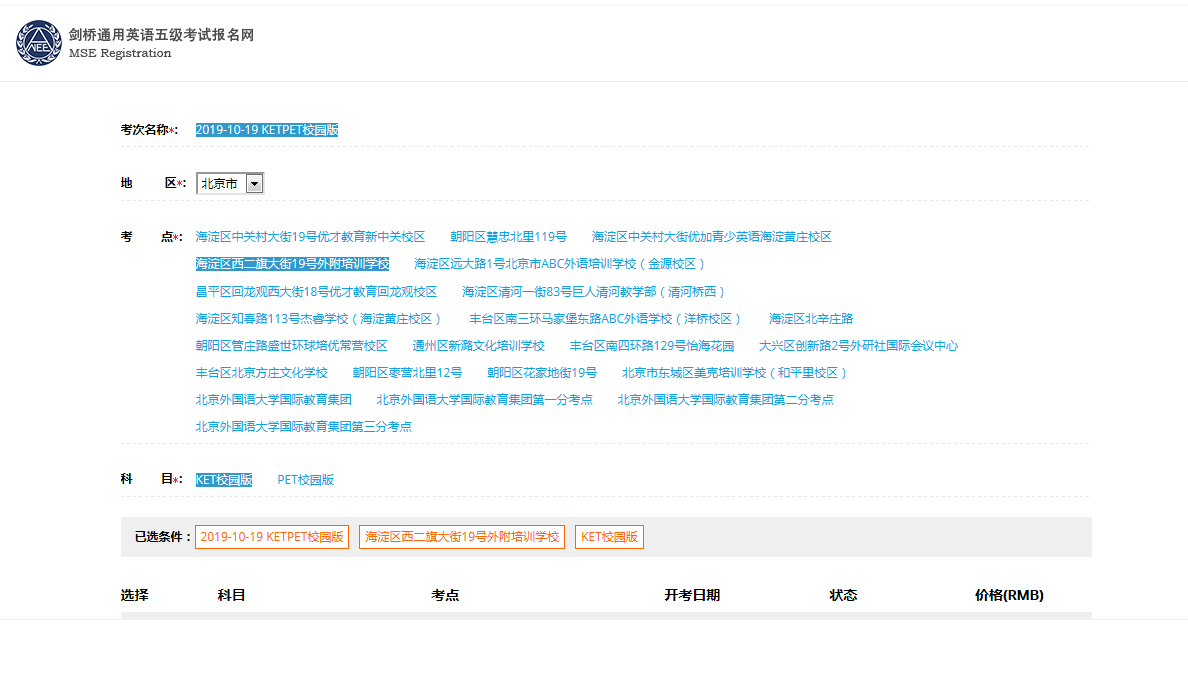This screenshot has width=1188, height=686.
Task: Pick 通州区新潞文化培训学校
Action: pyautogui.click(x=479, y=346)
